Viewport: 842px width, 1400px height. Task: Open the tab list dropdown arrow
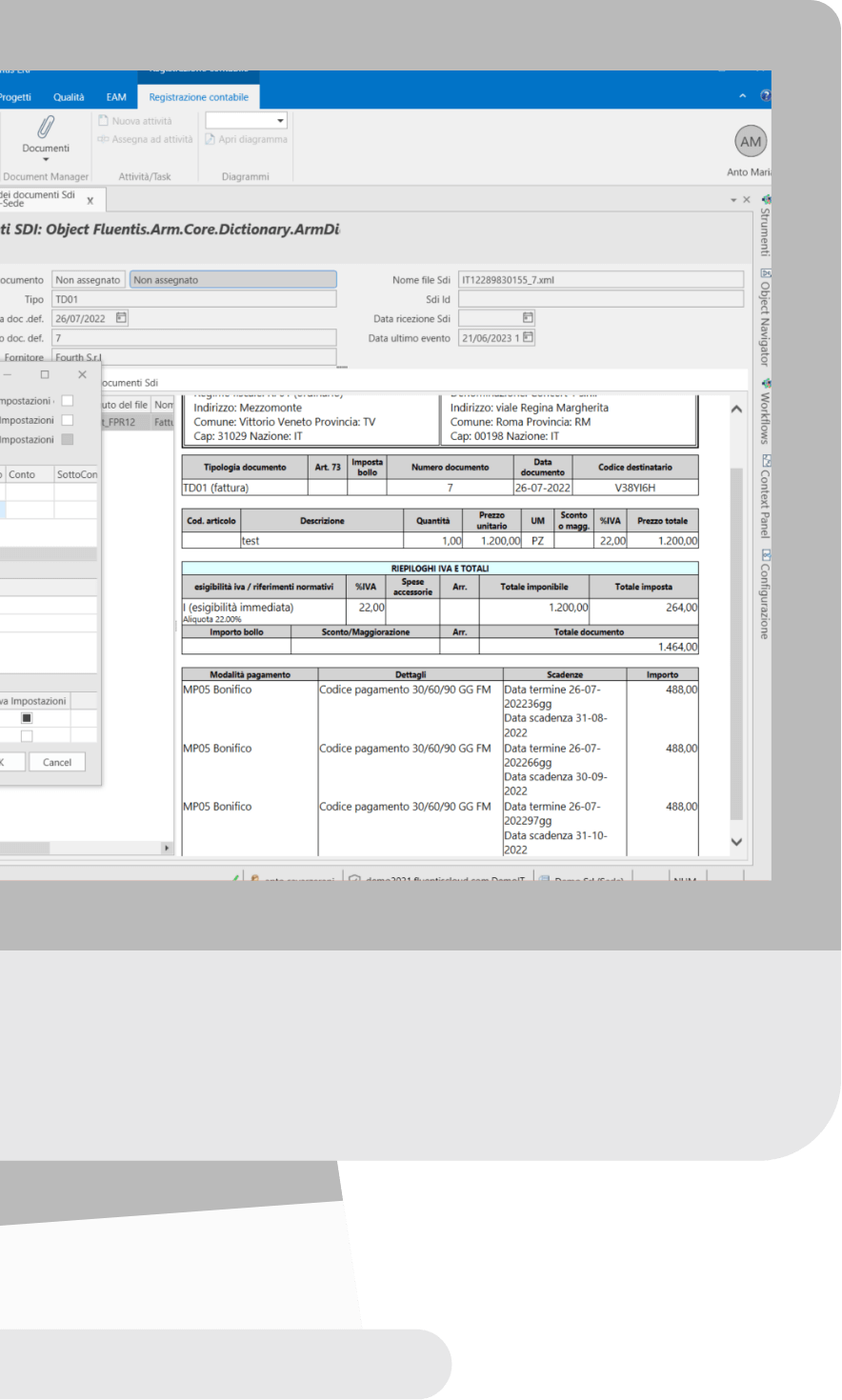733,200
